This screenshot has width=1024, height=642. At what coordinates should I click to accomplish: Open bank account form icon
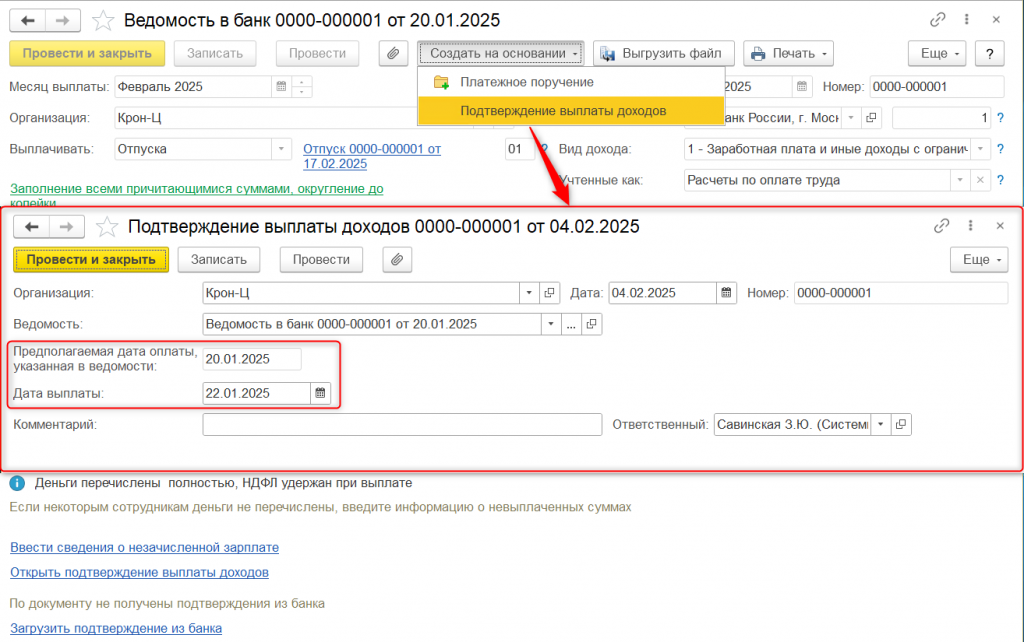(871, 118)
